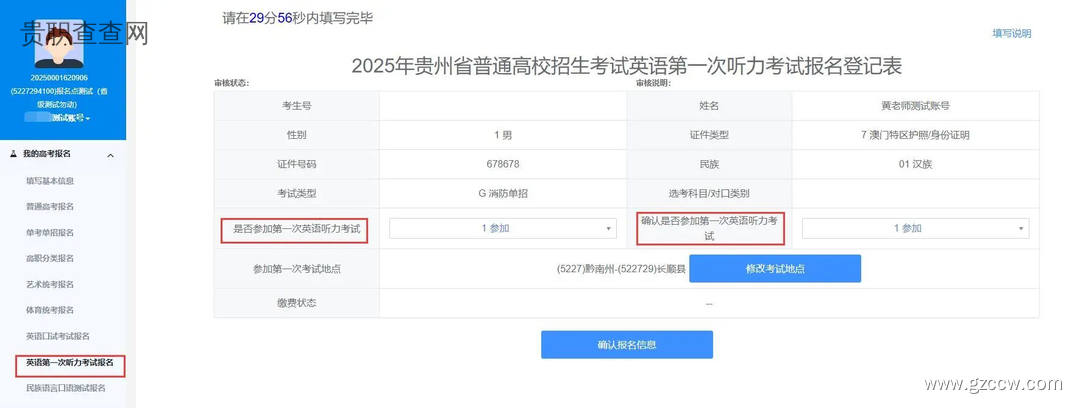Open the 是否参加第一次英语听力考试 dropdown
Image resolution: width=1080 pixels, height=408 pixels.
point(503,228)
